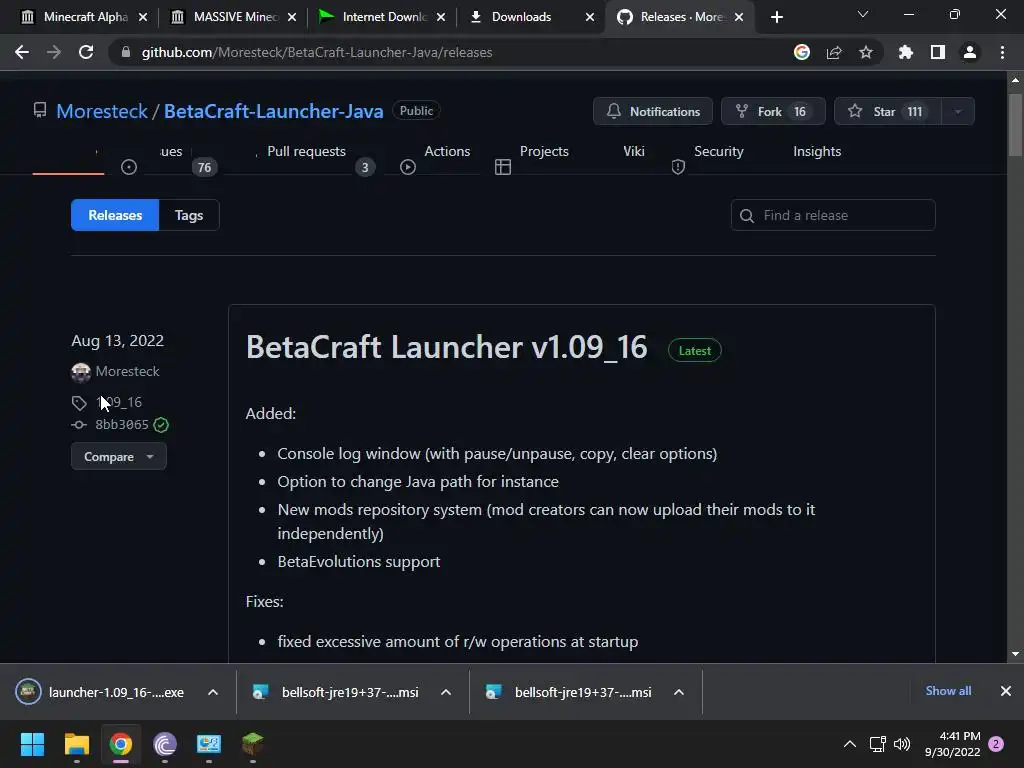Open the Windows Start menu
The image size is (1024, 768).
click(x=32, y=744)
